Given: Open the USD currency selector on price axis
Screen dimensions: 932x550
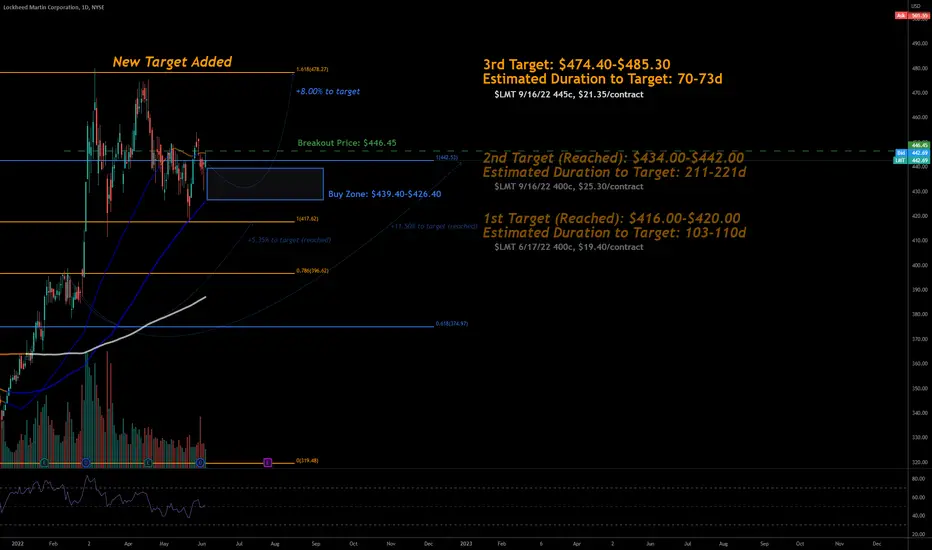Looking at the screenshot, I should pyautogui.click(x=915, y=6).
